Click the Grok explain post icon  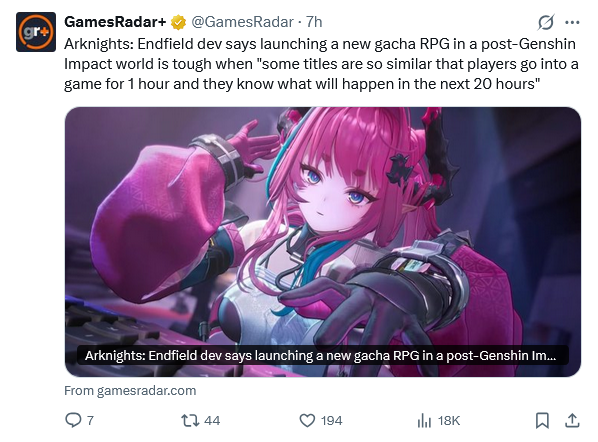tap(546, 22)
